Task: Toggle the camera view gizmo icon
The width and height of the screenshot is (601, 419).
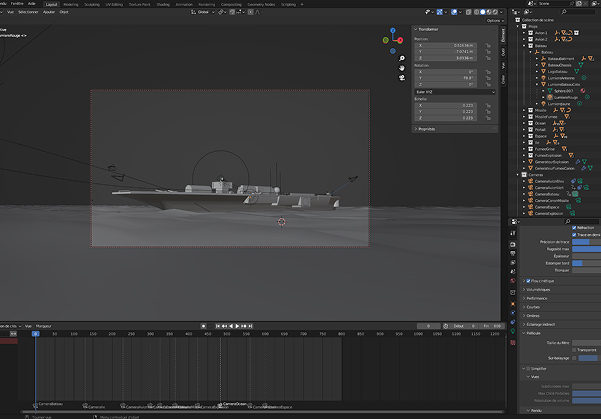Action: click(402, 78)
